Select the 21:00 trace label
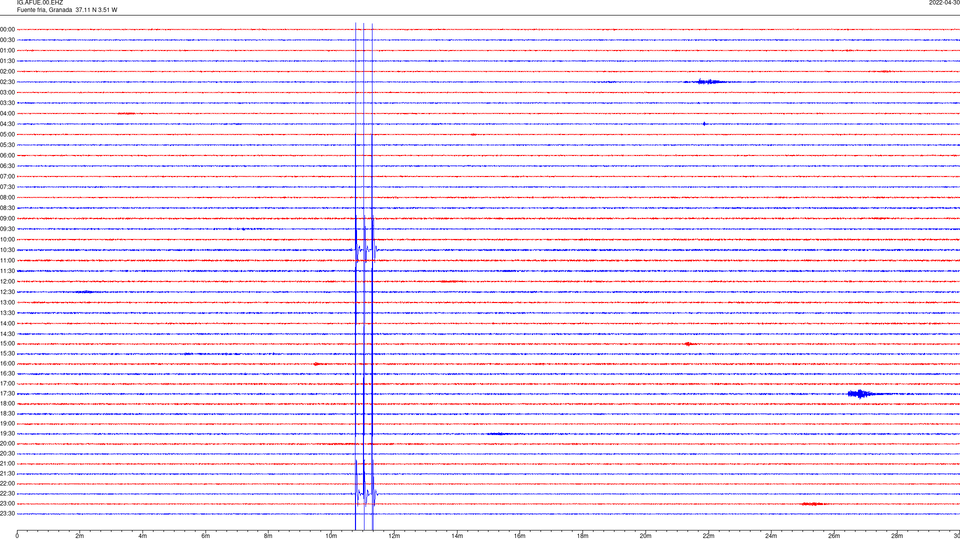The width and height of the screenshot is (960, 540). coord(7,463)
